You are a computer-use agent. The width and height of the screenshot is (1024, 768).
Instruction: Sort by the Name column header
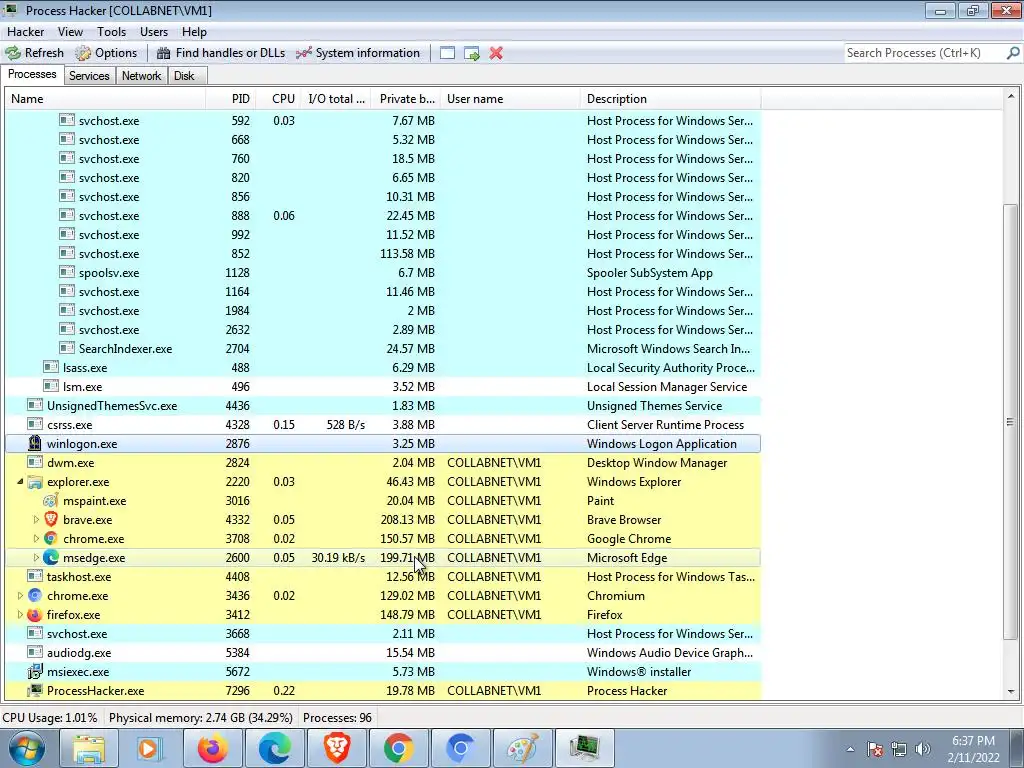pos(105,99)
